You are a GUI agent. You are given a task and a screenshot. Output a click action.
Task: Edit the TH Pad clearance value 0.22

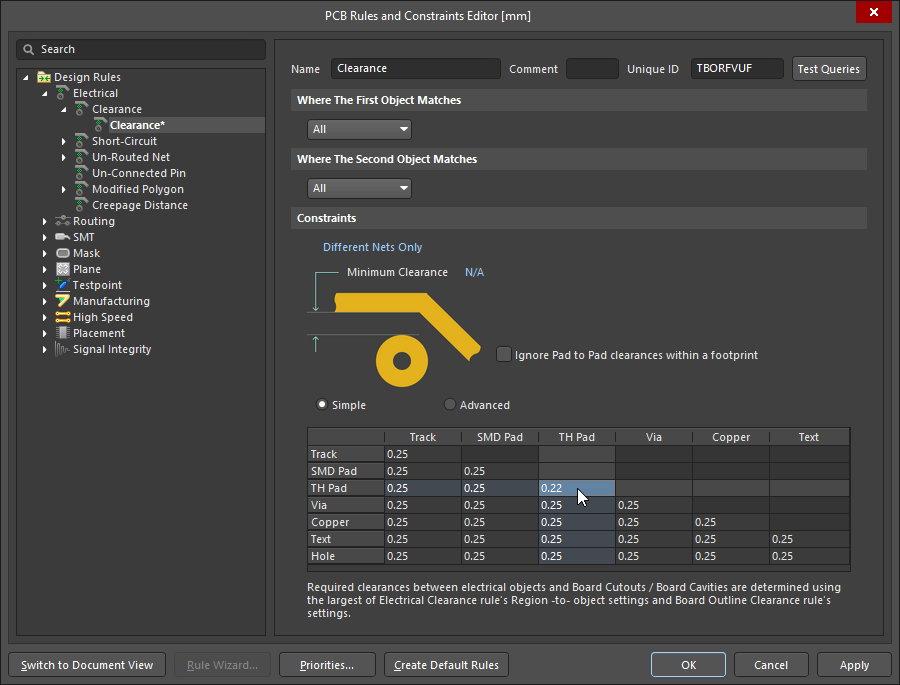[560, 488]
